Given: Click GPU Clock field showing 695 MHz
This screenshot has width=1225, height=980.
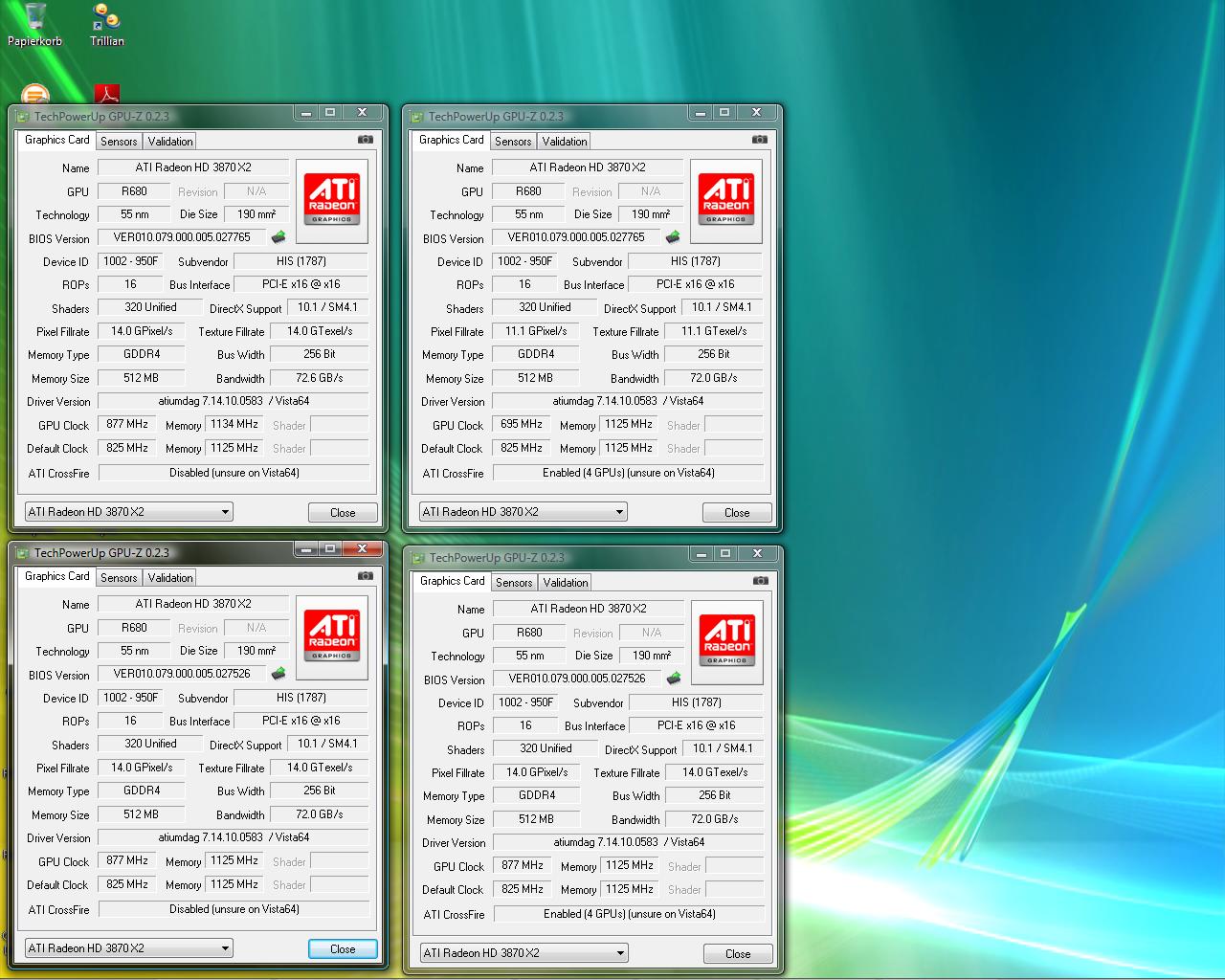Looking at the screenshot, I should 522,424.
